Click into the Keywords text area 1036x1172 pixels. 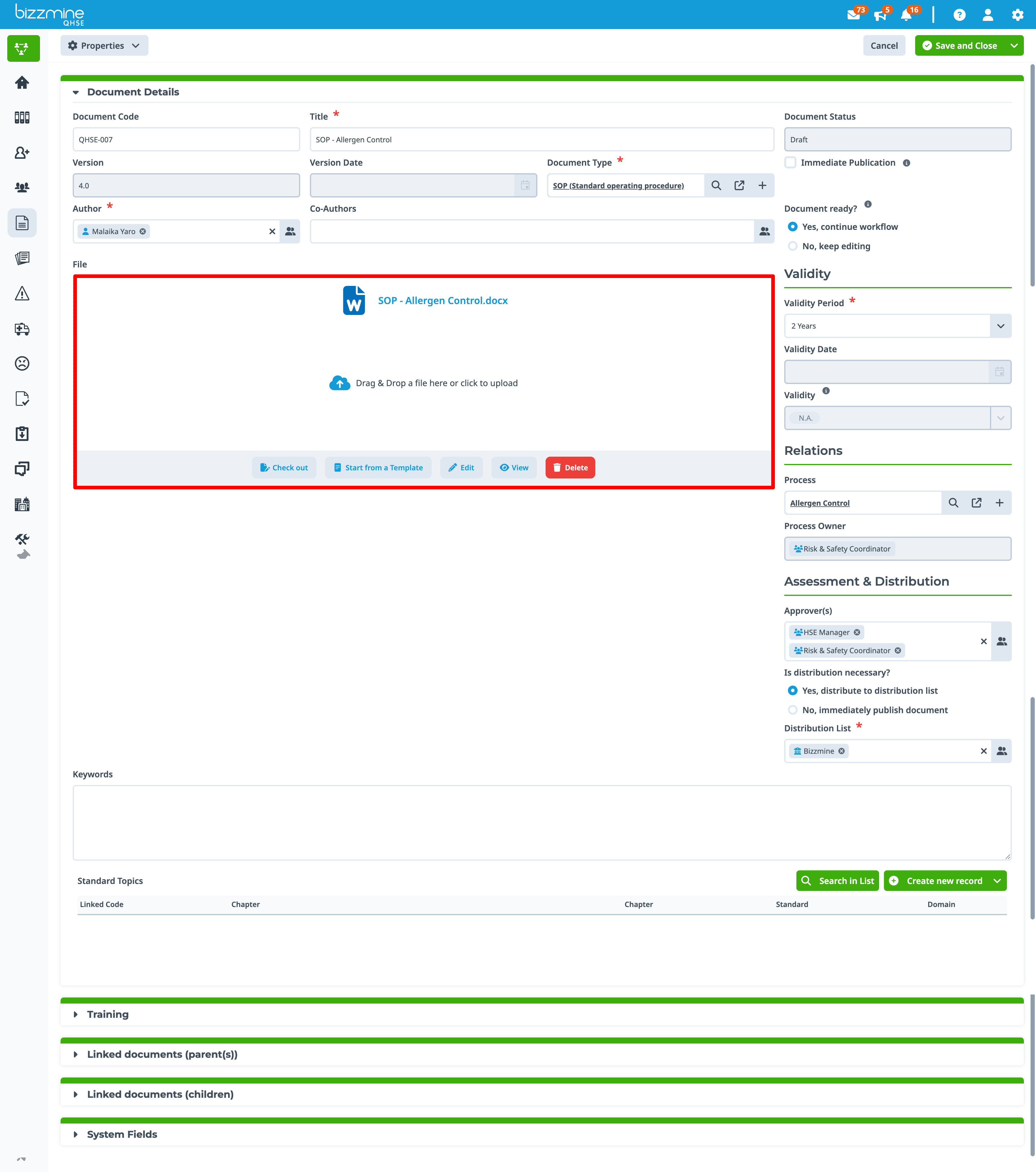541,822
